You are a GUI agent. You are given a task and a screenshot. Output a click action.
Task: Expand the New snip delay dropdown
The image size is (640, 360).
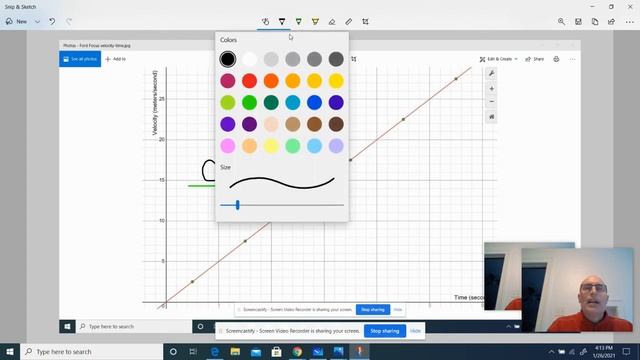pyautogui.click(x=38, y=21)
